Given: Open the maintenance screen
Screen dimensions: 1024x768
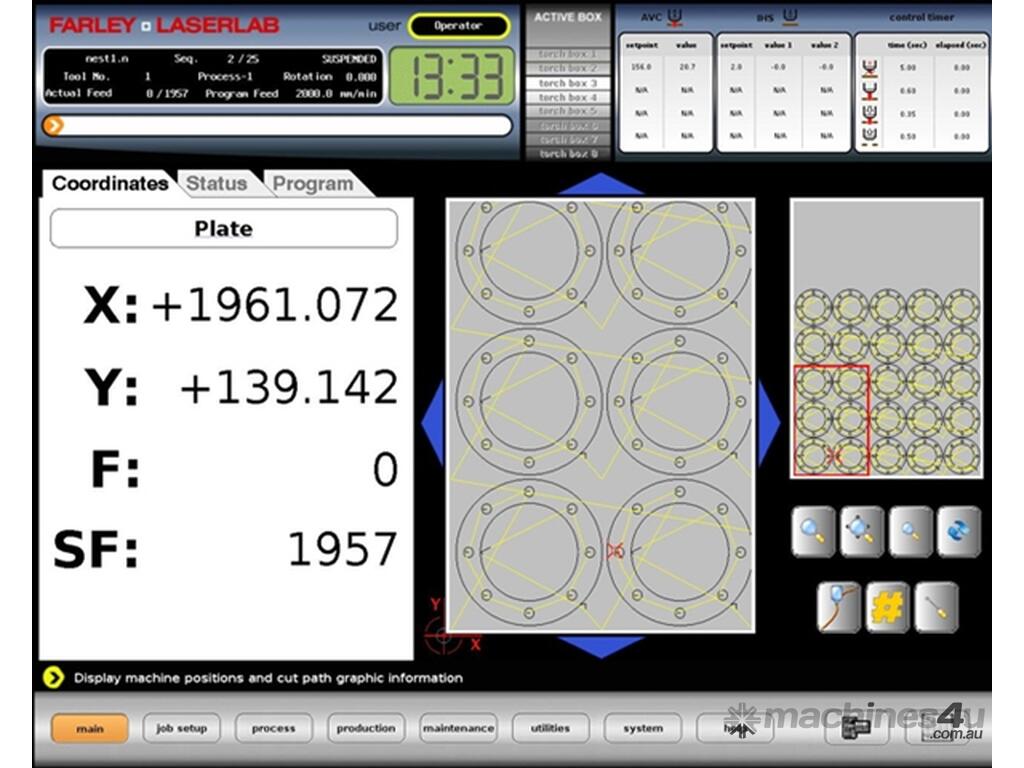Looking at the screenshot, I should point(458,728).
